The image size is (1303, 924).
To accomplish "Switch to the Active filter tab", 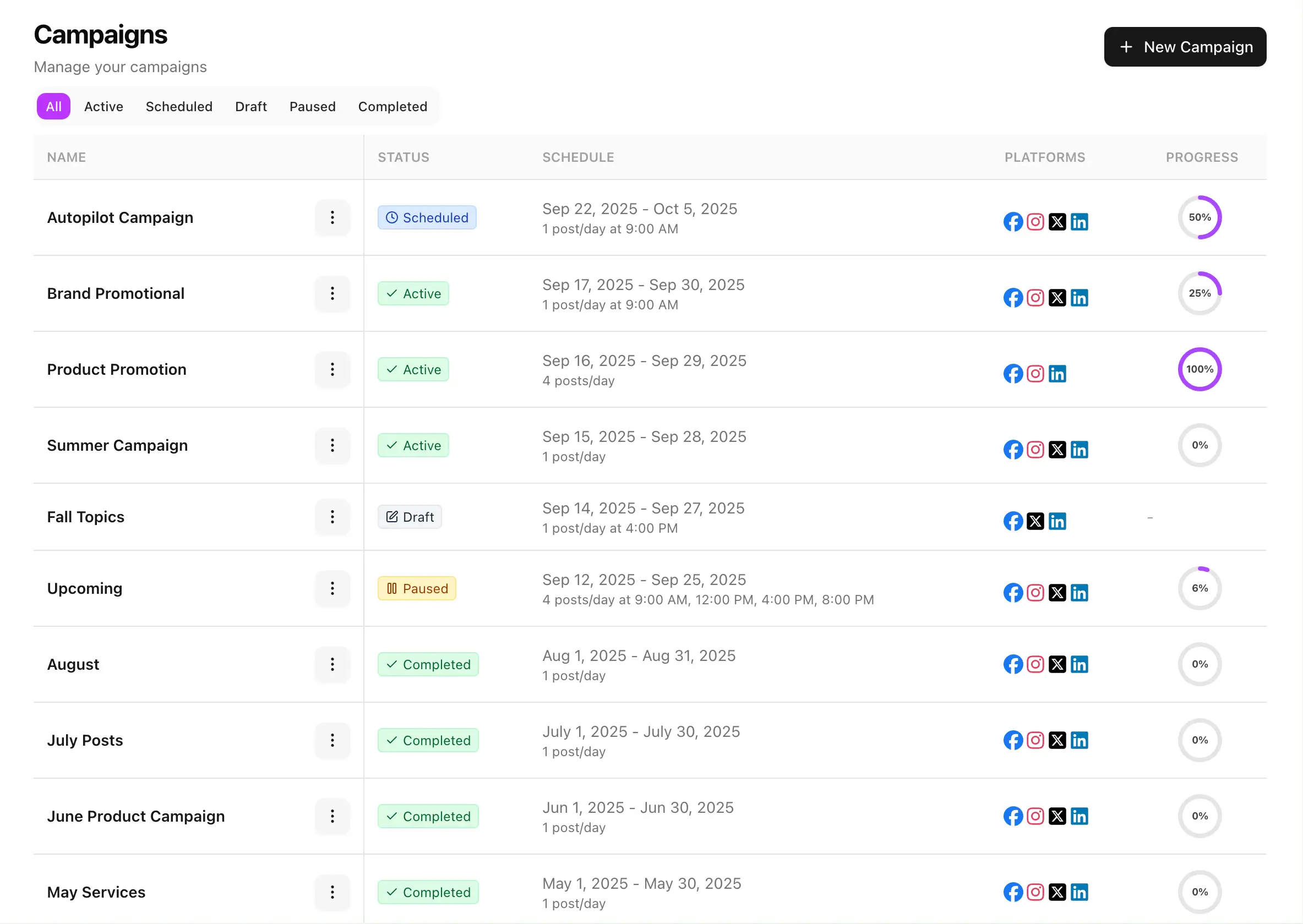I will tap(103, 106).
